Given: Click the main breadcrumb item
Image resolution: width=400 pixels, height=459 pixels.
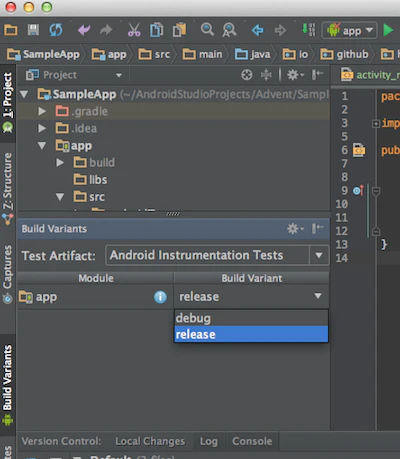Looking at the screenshot, I should (202, 54).
